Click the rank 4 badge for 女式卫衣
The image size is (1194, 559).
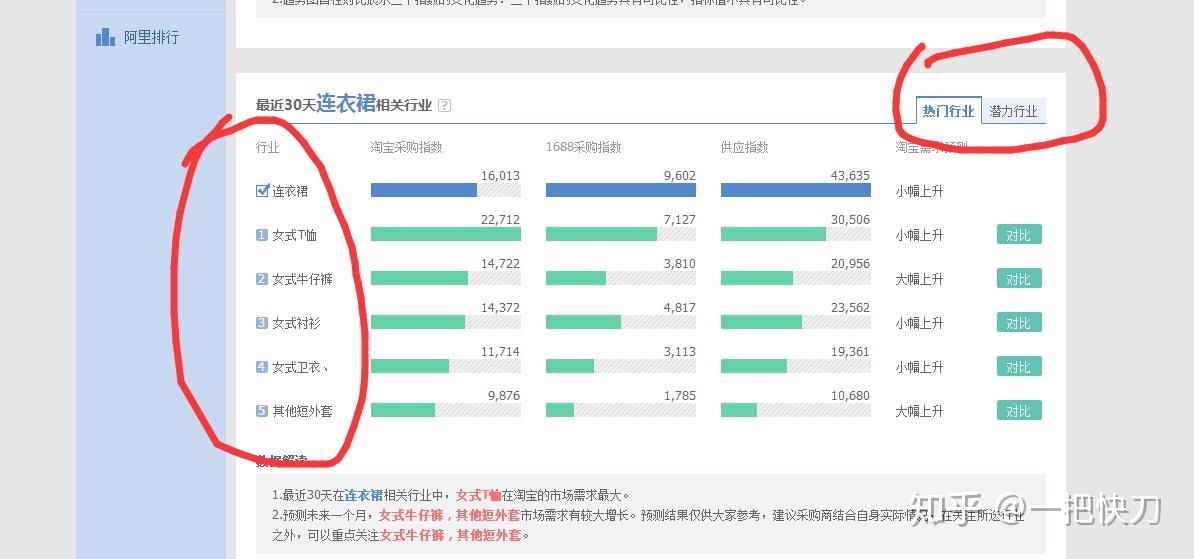(262, 367)
